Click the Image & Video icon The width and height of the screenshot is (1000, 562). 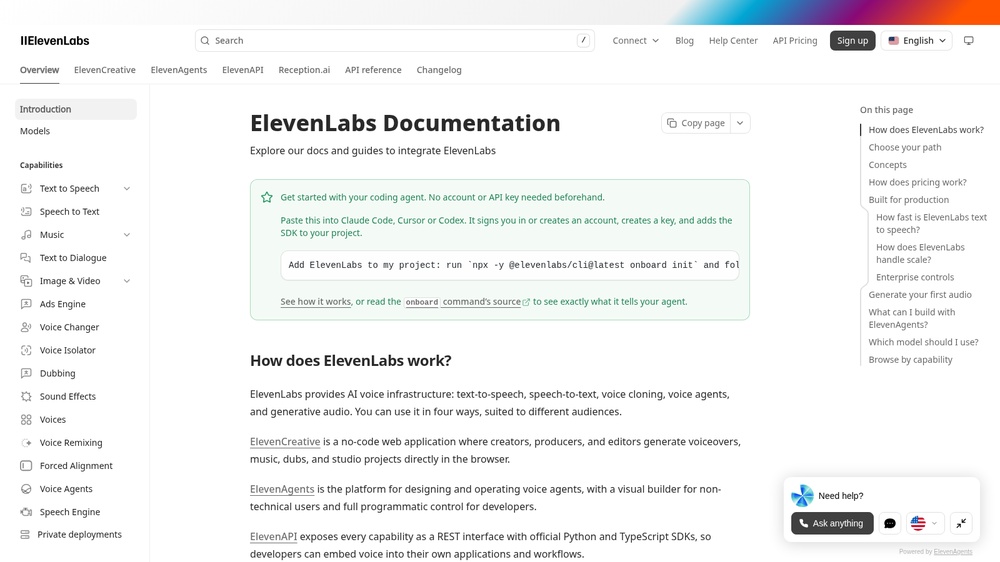click(26, 281)
